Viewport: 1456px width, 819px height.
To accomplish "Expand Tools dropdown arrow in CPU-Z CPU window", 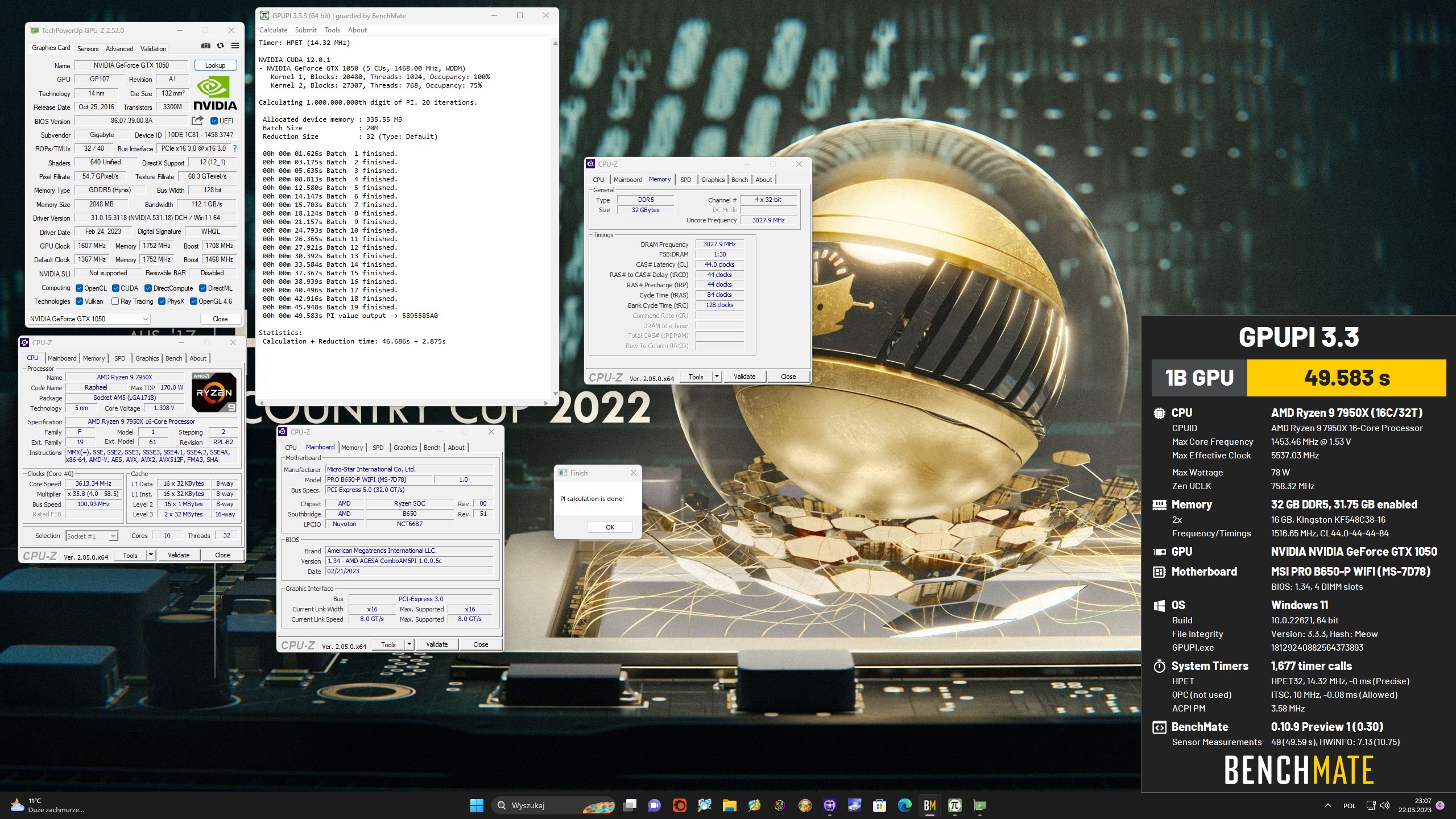I will pyautogui.click(x=151, y=555).
